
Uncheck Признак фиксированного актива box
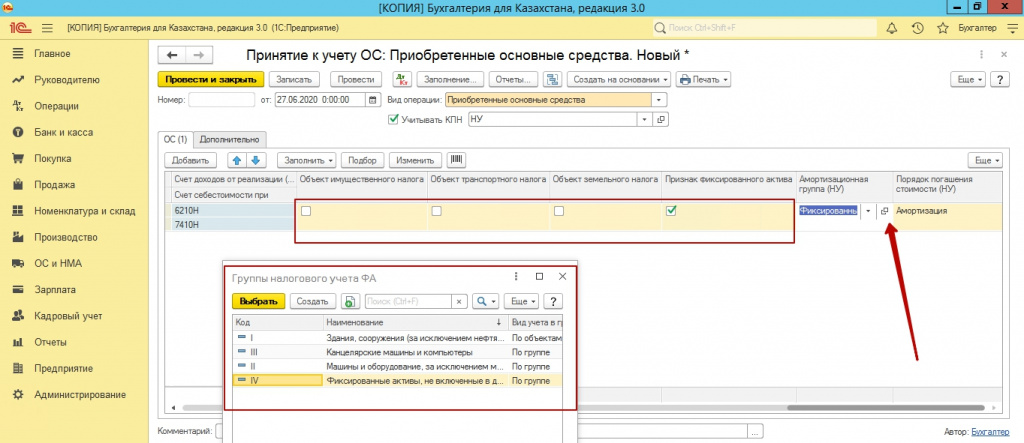[671, 210]
